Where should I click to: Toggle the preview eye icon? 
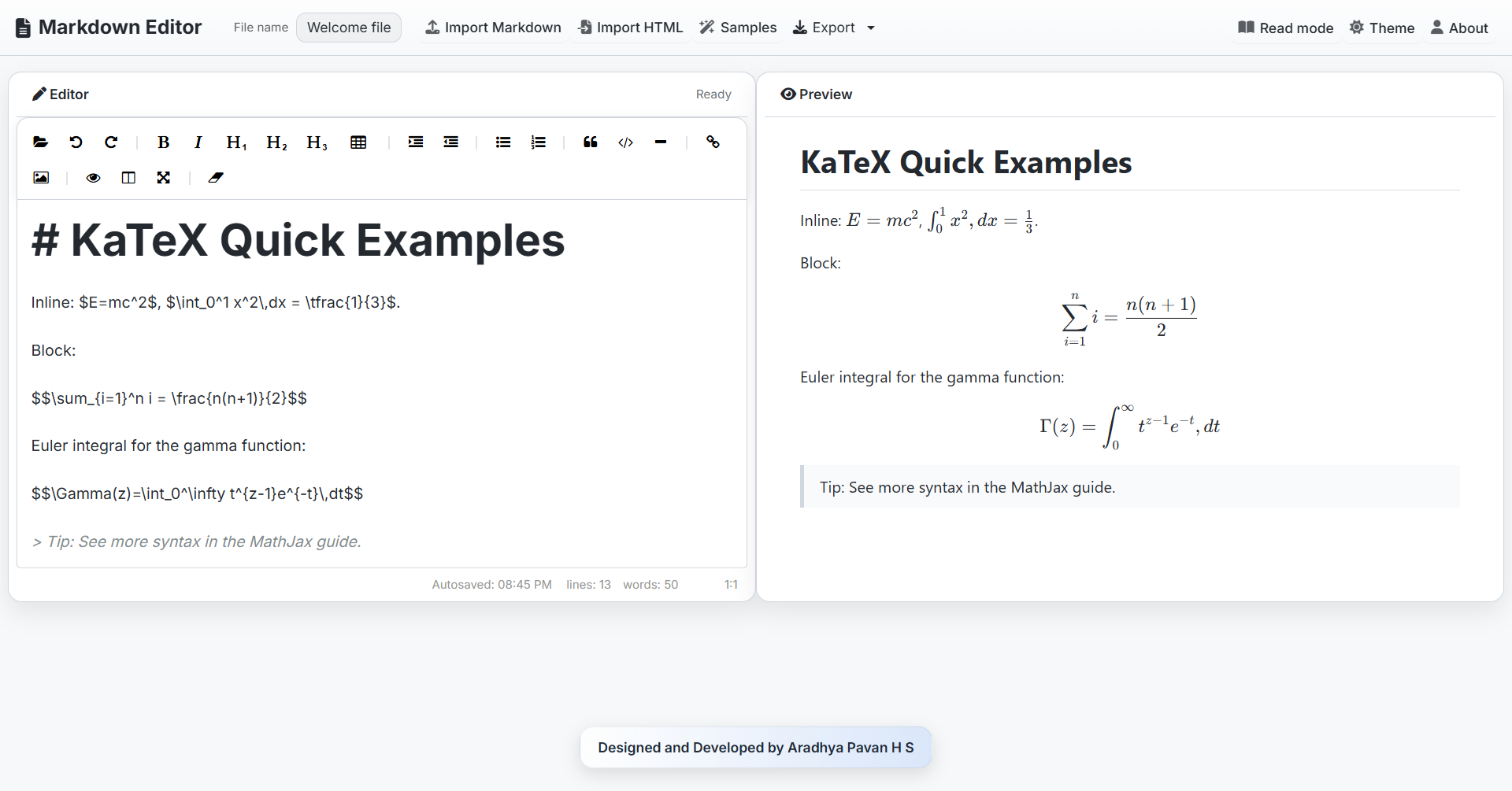[94, 178]
